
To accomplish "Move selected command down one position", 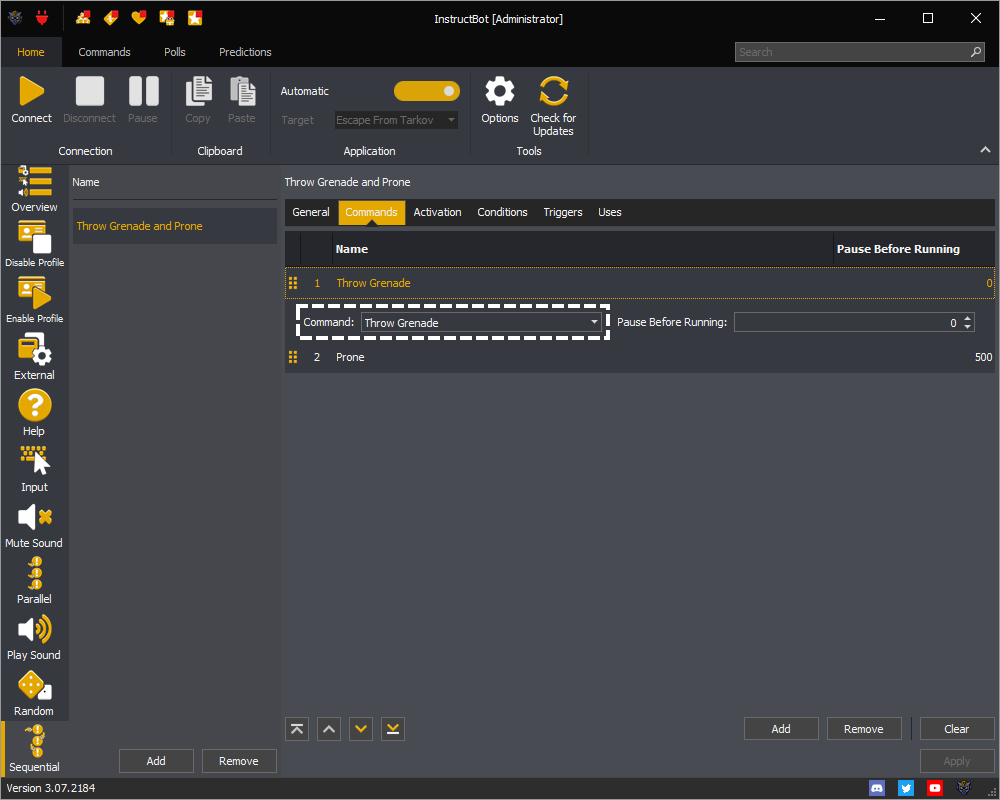I will (361, 729).
